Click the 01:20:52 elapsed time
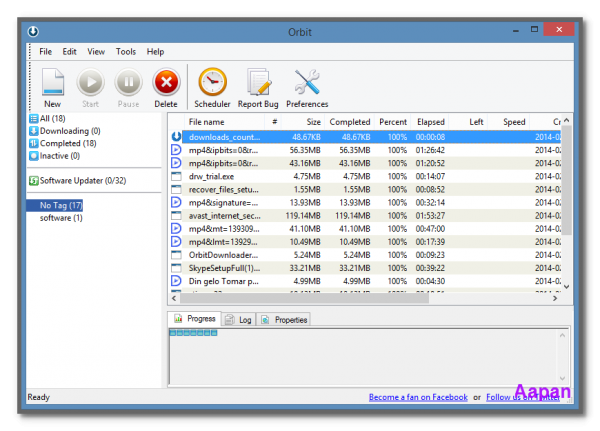Screen dimensions: 600x431 click(430, 163)
